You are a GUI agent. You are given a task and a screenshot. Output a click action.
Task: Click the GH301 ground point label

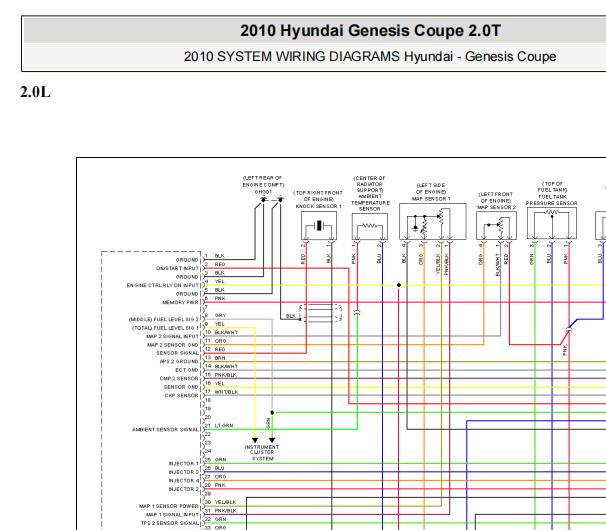(x=263, y=192)
